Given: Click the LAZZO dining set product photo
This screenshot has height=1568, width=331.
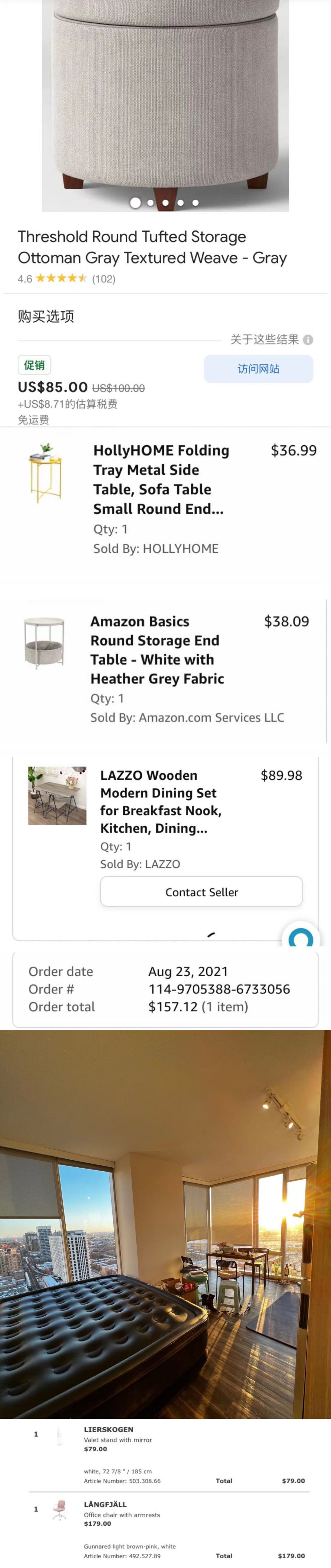Looking at the screenshot, I should (57, 795).
